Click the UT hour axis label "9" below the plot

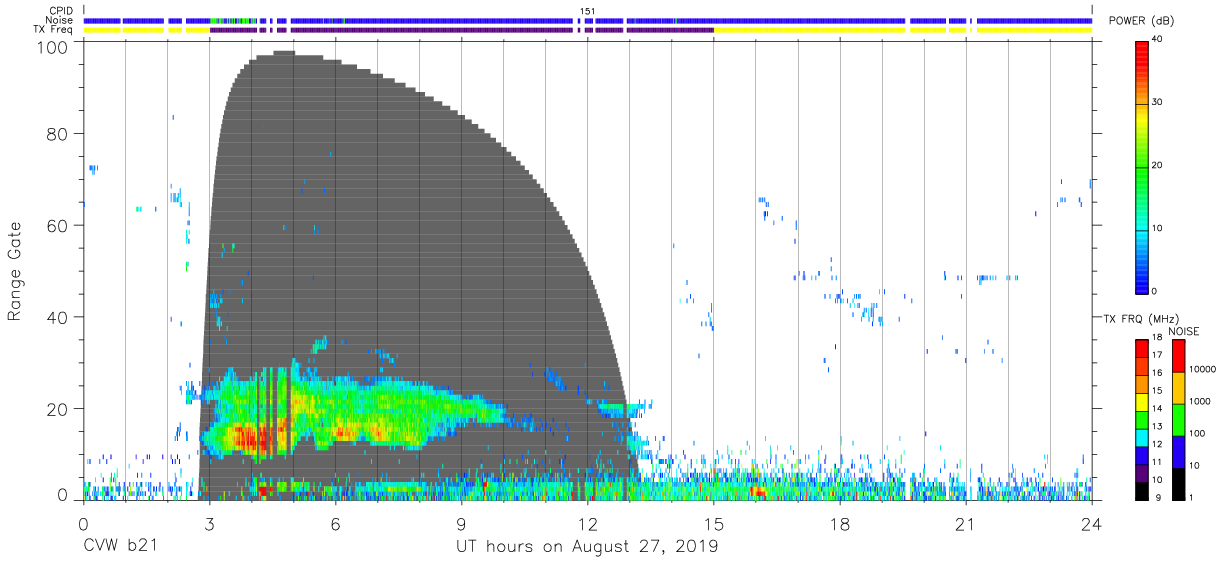coord(461,523)
